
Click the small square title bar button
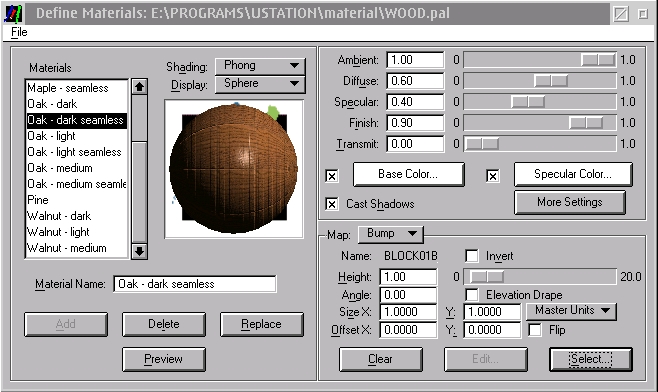[x=643, y=14]
